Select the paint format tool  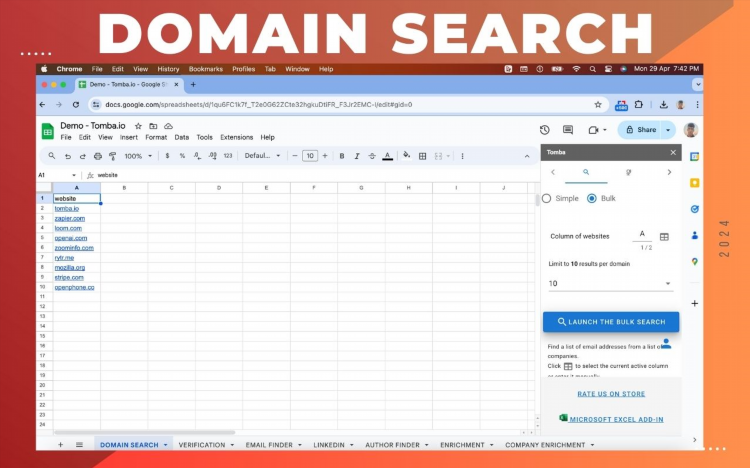pos(112,156)
